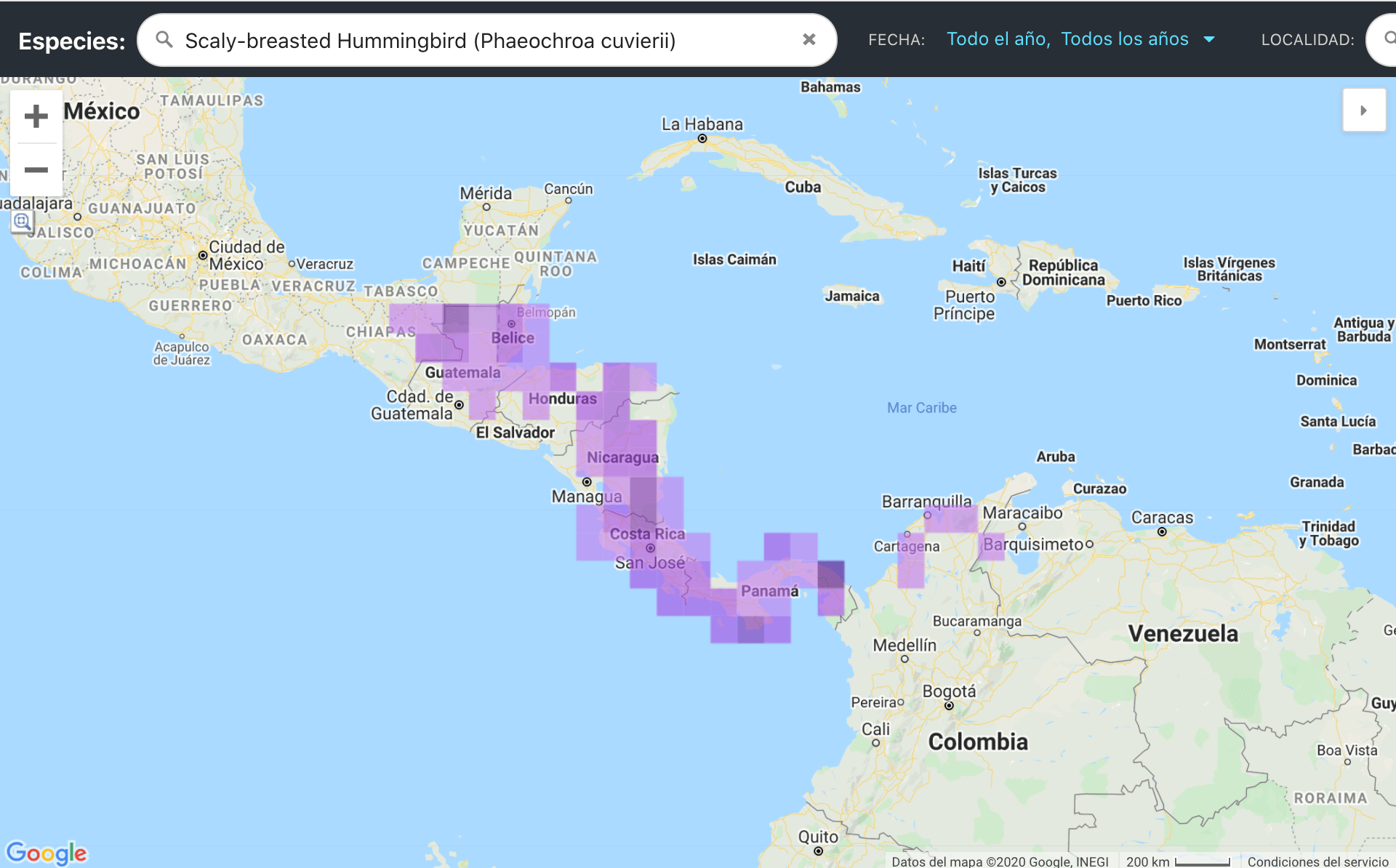Click the search magnifier in species field
1396x868 pixels.
[x=164, y=40]
